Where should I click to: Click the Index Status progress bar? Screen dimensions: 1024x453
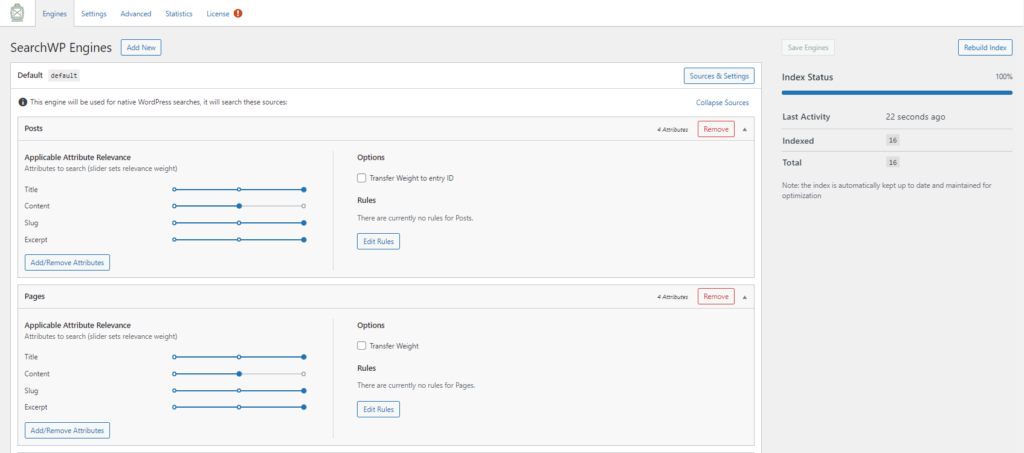pyautogui.click(x=897, y=93)
